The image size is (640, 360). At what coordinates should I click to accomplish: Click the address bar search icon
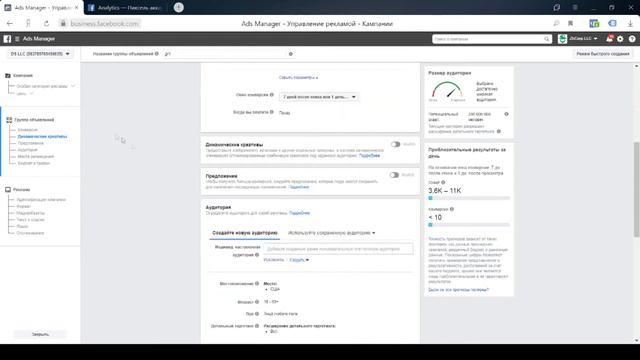coord(556,24)
